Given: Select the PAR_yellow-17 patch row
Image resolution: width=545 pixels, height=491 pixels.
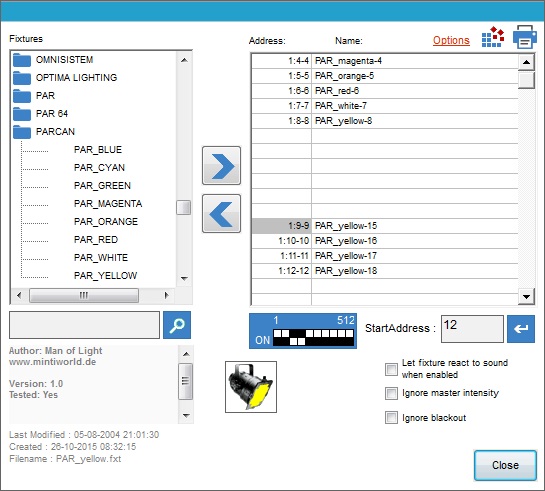Looking at the screenshot, I should (x=384, y=256).
